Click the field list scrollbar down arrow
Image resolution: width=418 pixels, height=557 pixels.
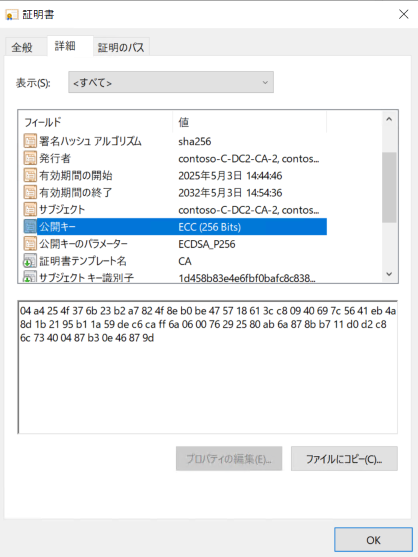coord(389,274)
